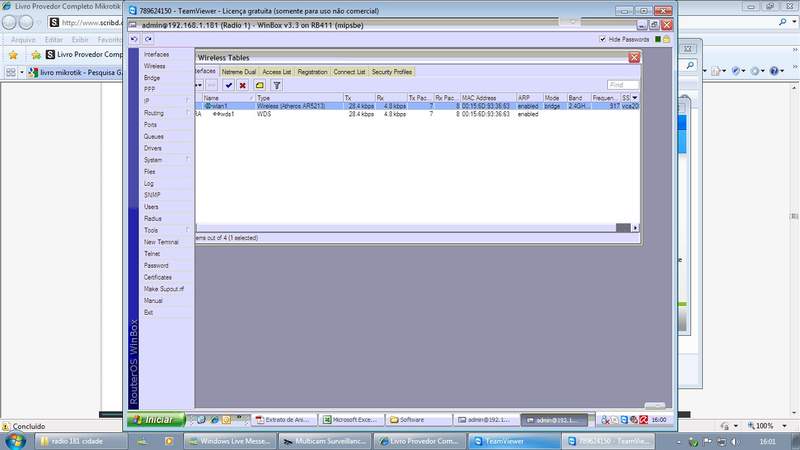Click the Microsoft Excel remote taskbar button
Screen dimensions: 800x450
tap(352, 420)
